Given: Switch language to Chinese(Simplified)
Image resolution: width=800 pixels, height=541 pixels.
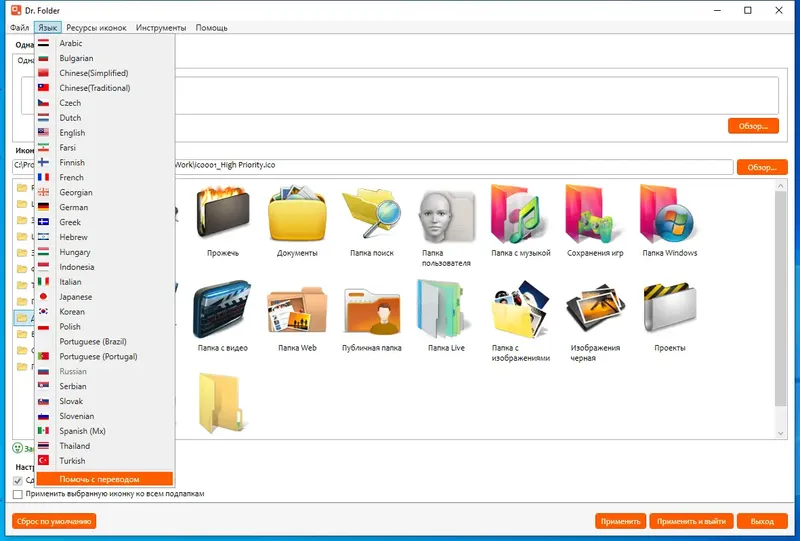Looking at the screenshot, I should coord(105,73).
